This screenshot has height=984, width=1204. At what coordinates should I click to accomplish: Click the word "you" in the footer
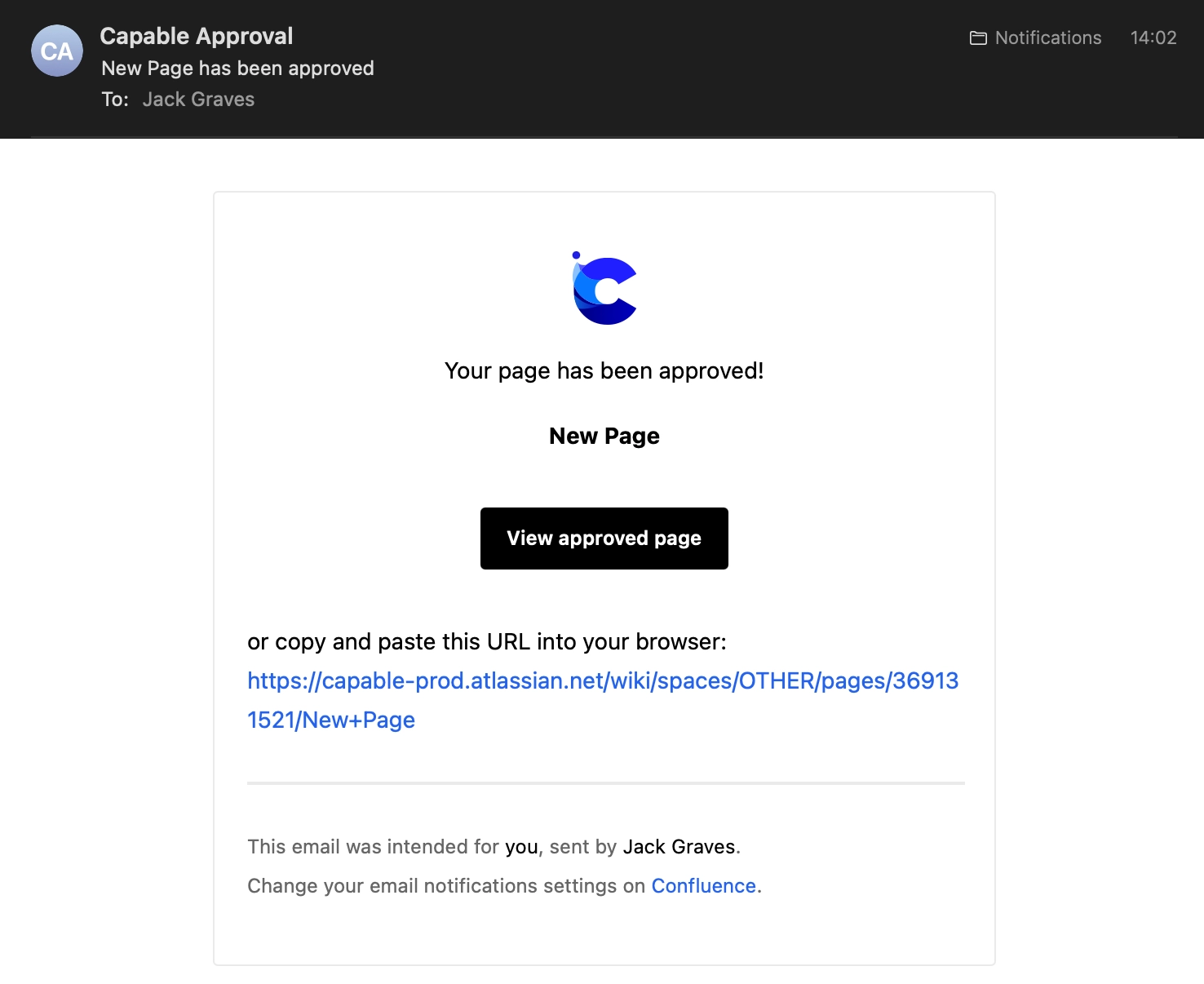pos(521,847)
